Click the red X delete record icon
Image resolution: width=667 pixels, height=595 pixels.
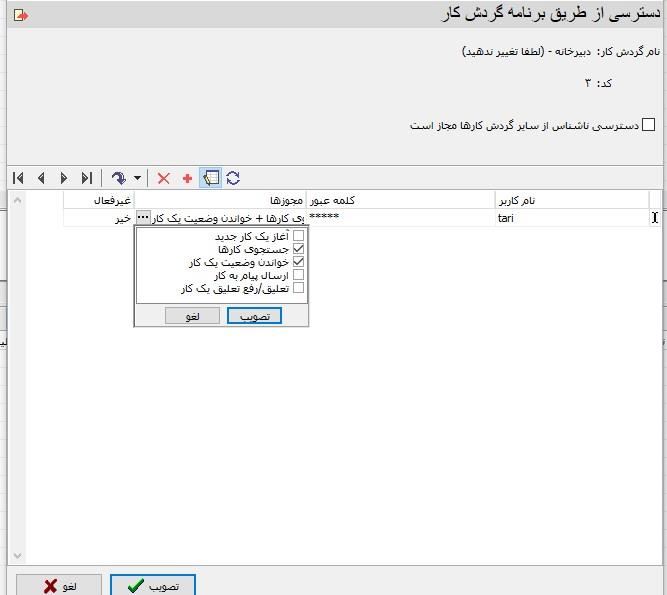coord(164,178)
